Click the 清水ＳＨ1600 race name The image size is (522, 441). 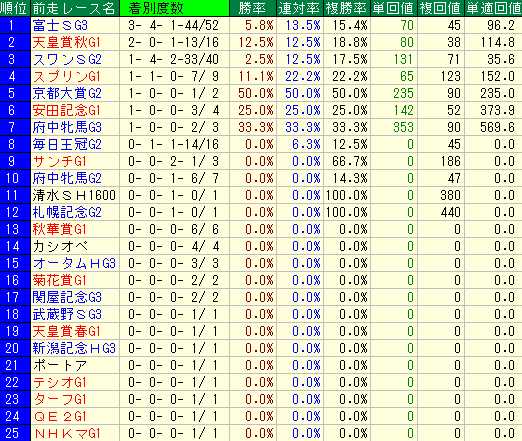coord(74,195)
